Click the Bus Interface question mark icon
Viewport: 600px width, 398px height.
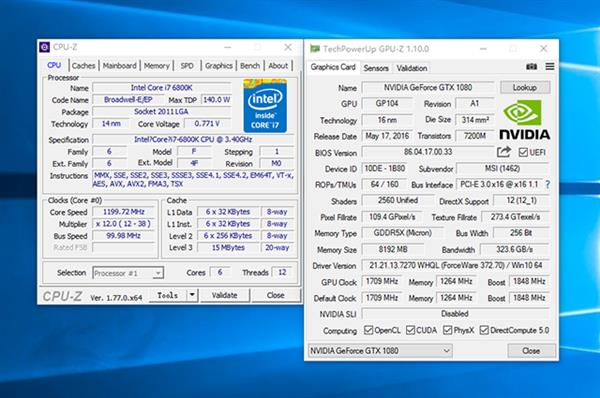pyautogui.click(x=548, y=184)
